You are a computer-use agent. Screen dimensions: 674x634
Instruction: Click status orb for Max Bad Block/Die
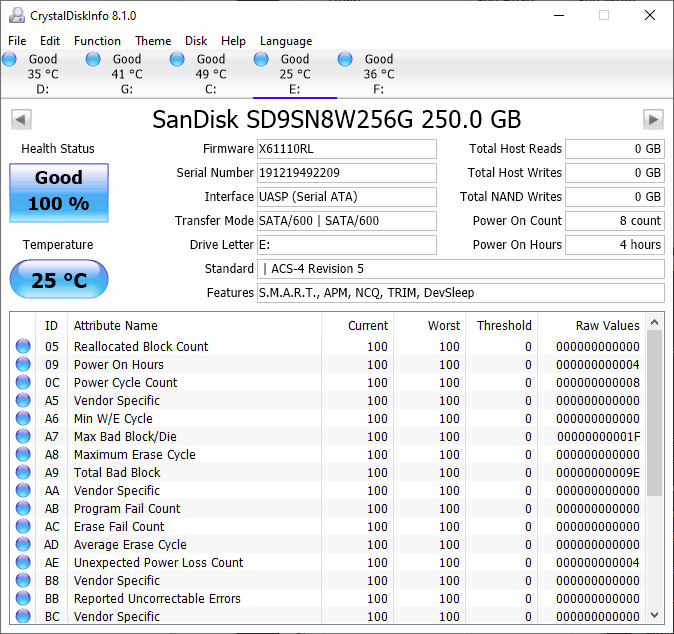coord(23,436)
